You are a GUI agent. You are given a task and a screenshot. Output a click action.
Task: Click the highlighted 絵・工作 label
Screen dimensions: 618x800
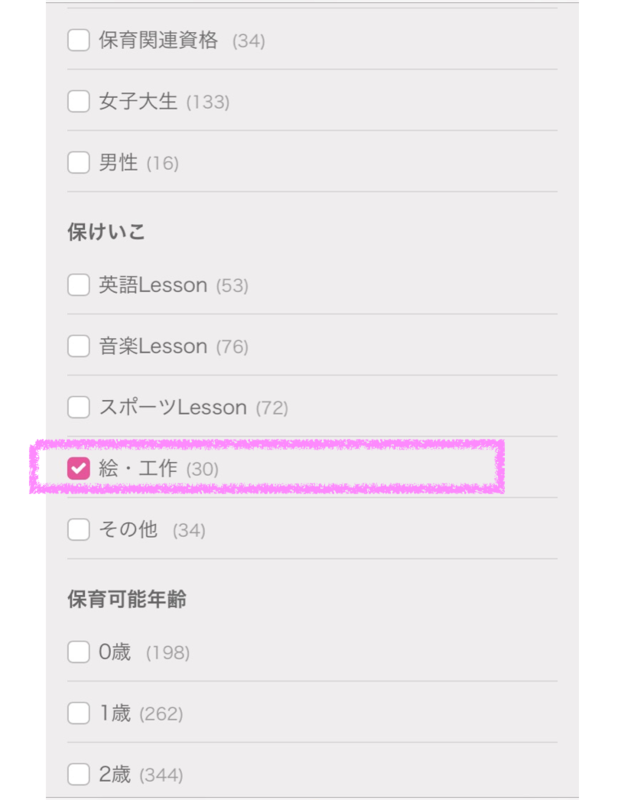tap(137, 466)
